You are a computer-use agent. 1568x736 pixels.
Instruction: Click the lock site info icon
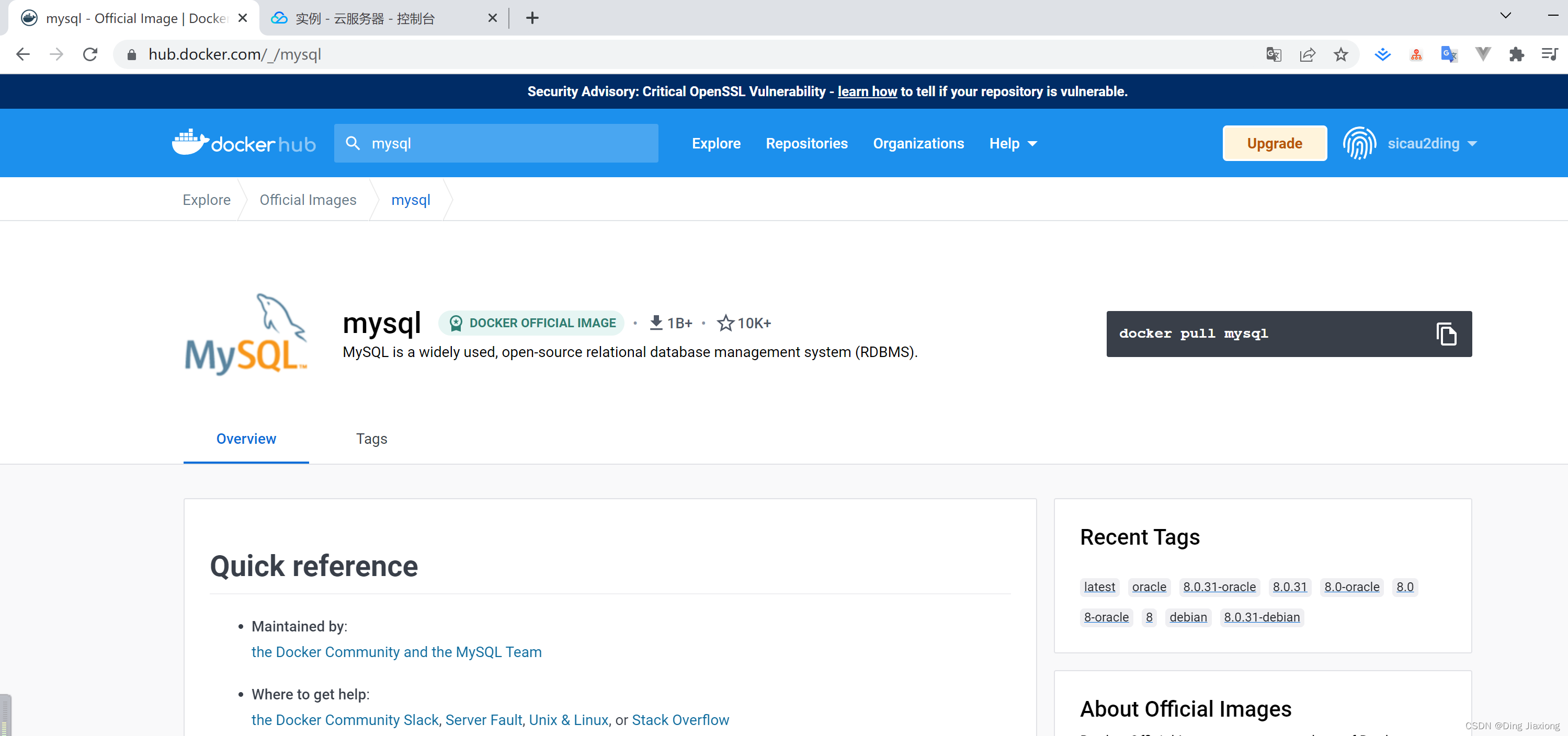(131, 55)
